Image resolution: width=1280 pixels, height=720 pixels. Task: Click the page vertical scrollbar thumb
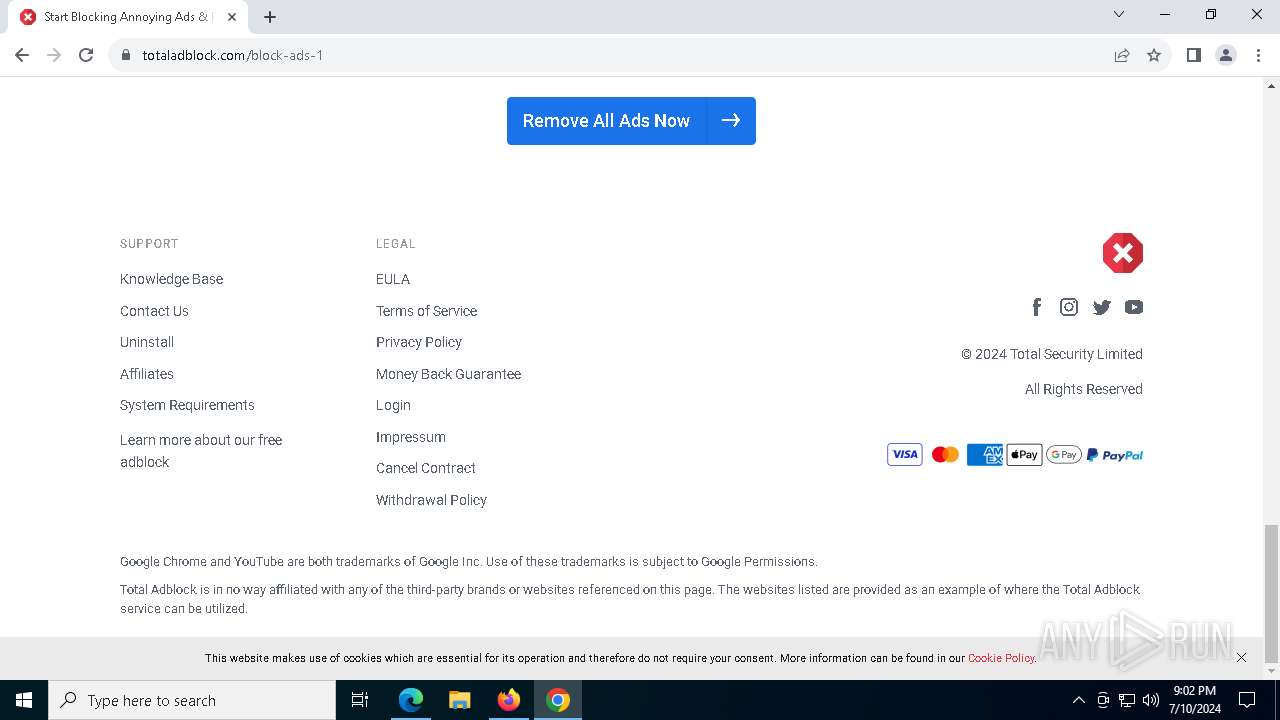click(x=1271, y=594)
